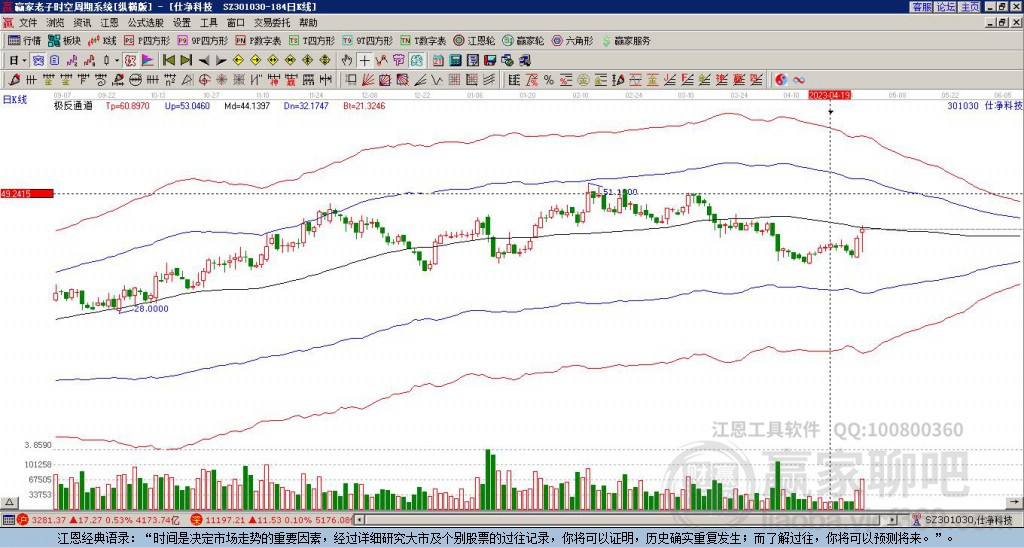This screenshot has width=1024, height=548.
Task: Click the red pen drawing icon
Action: (x=13, y=80)
